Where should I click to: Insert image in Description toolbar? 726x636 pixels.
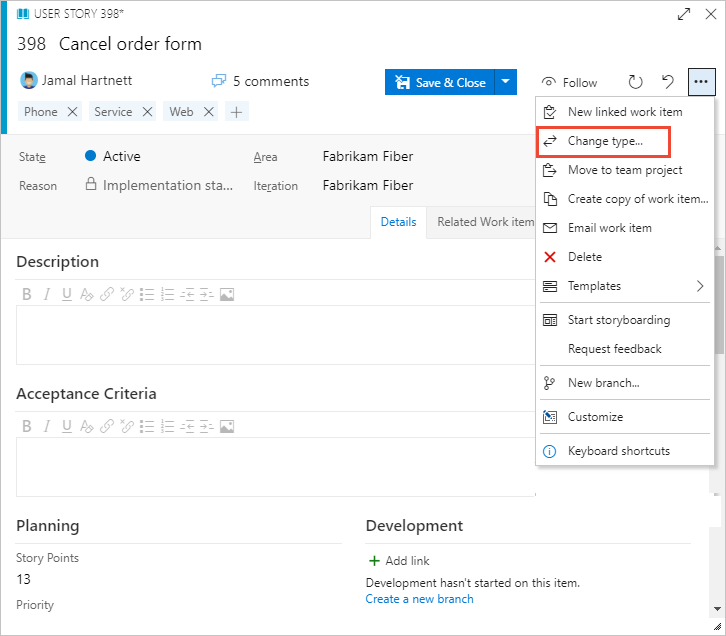(x=227, y=294)
